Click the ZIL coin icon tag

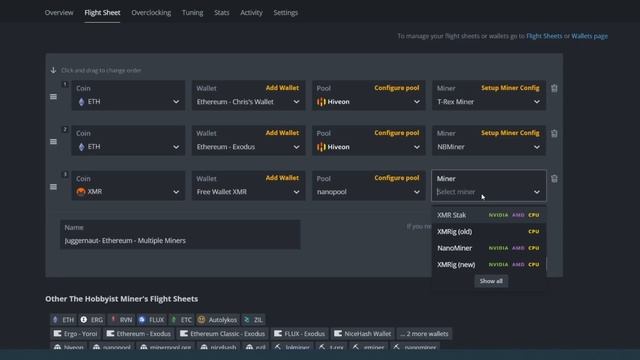[x=247, y=320]
